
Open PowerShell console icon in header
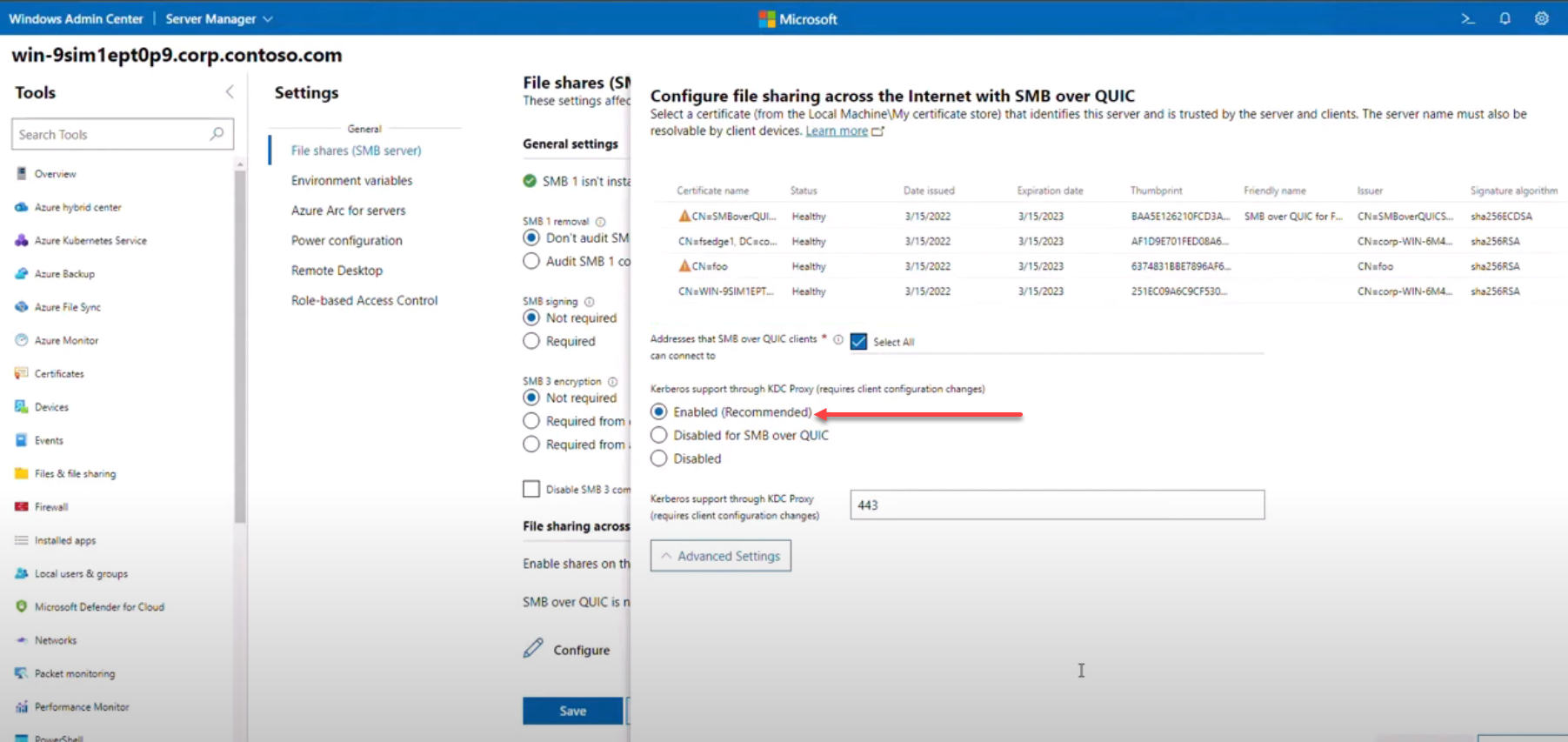tap(1468, 18)
